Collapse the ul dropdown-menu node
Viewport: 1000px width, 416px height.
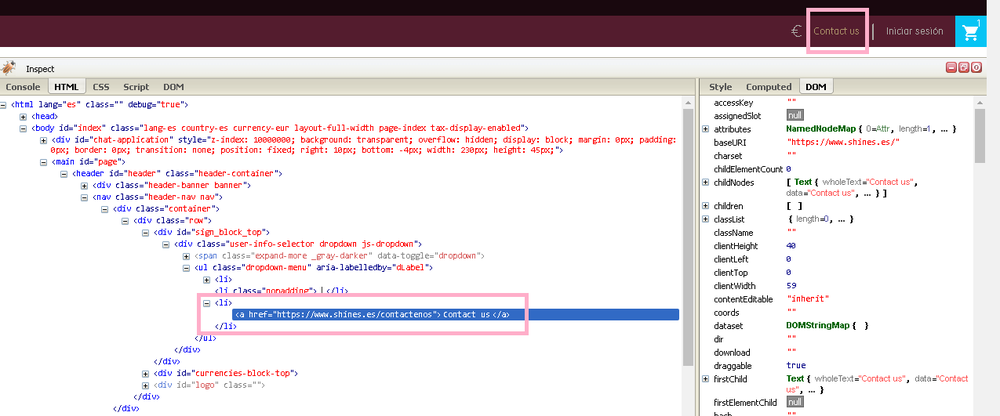click(186, 268)
